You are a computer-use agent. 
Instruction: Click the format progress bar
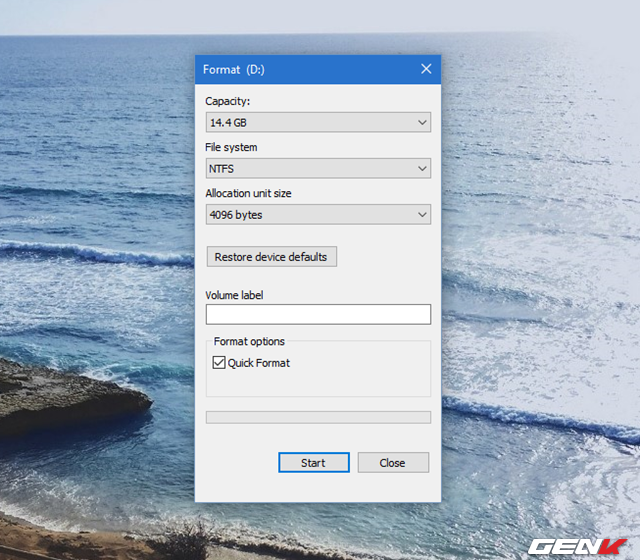pyautogui.click(x=318, y=417)
